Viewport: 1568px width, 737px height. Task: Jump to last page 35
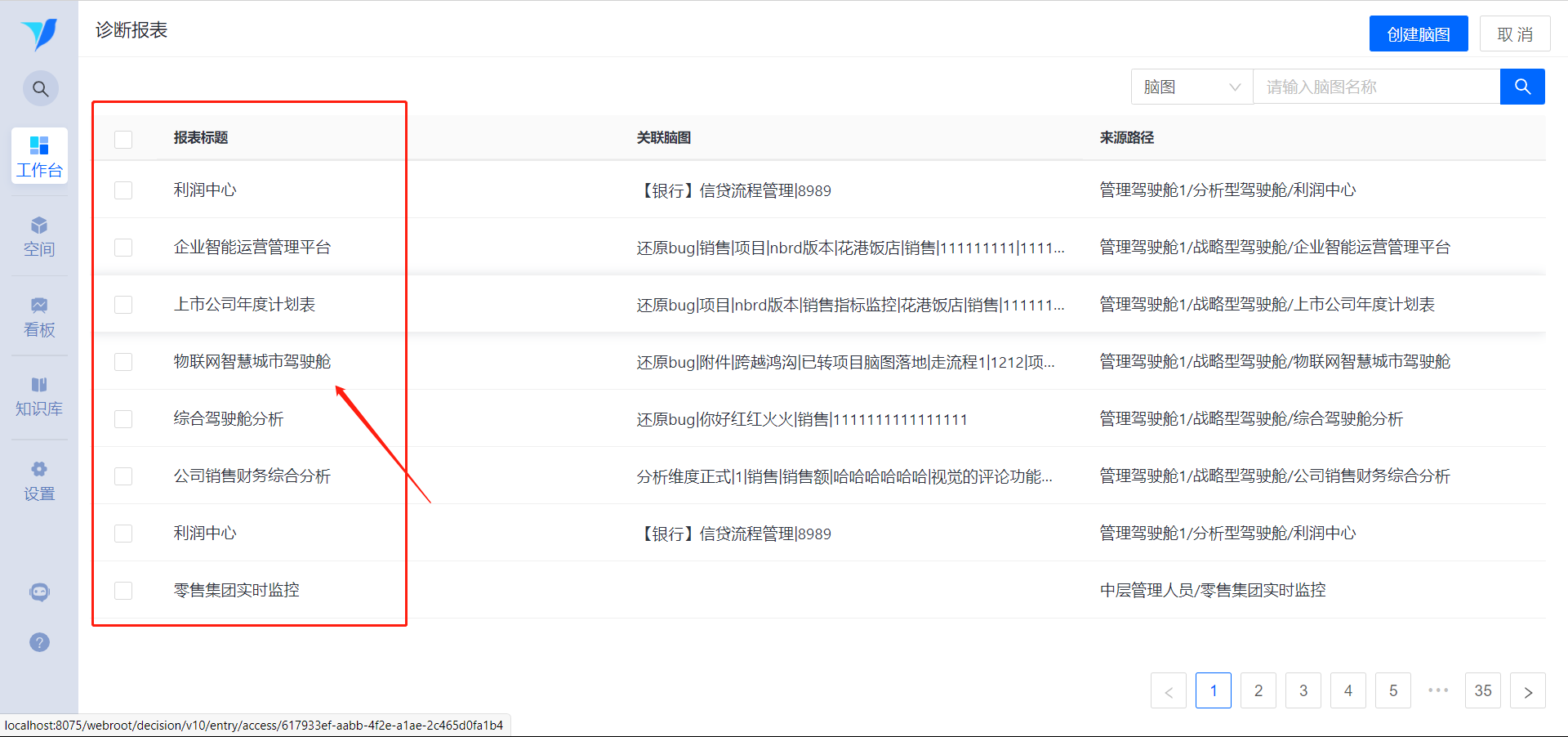[1483, 691]
